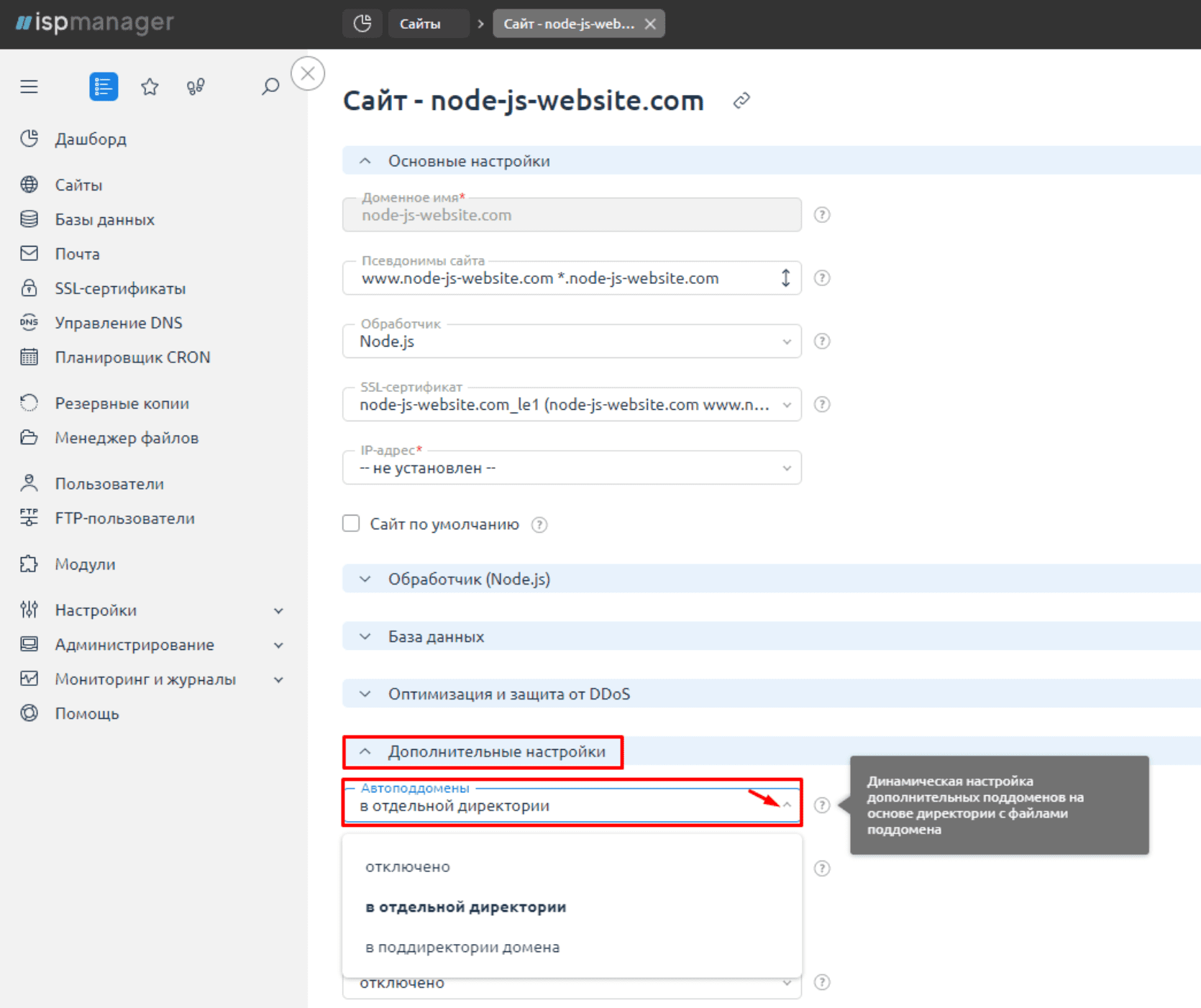Open help for Псевдонимы сайта field

(x=822, y=278)
